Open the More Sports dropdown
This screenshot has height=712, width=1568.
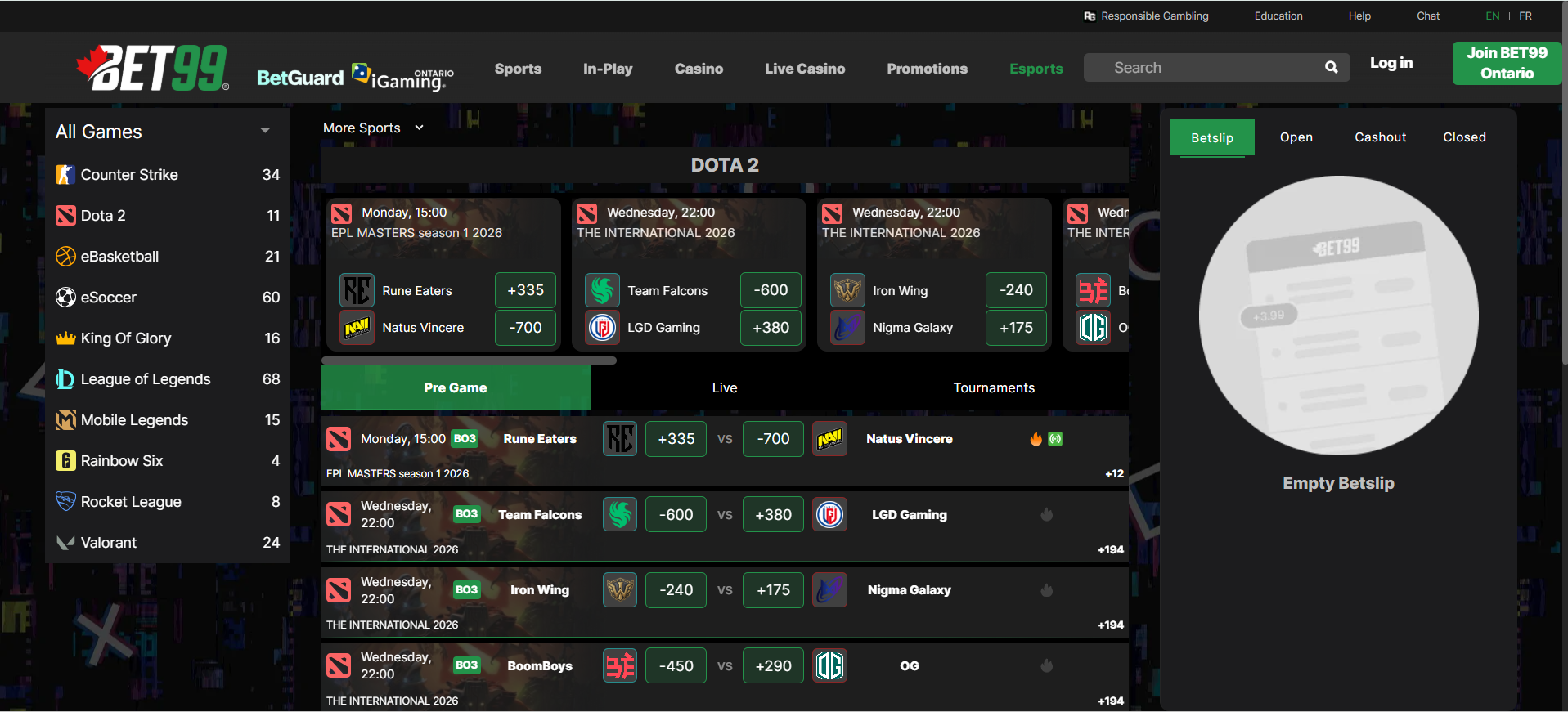pos(374,128)
